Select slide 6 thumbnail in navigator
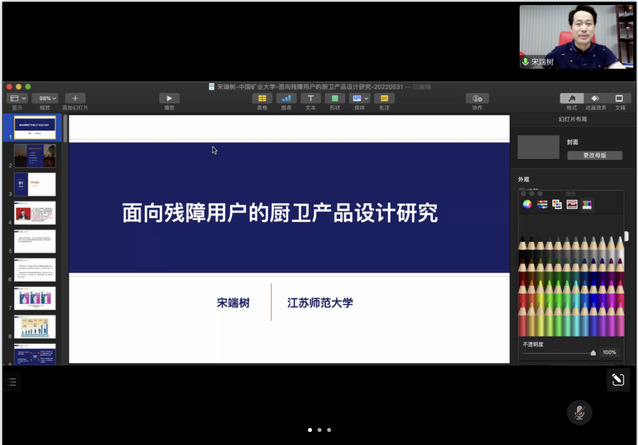Viewport: 638px width, 445px height. pyautogui.click(x=35, y=270)
